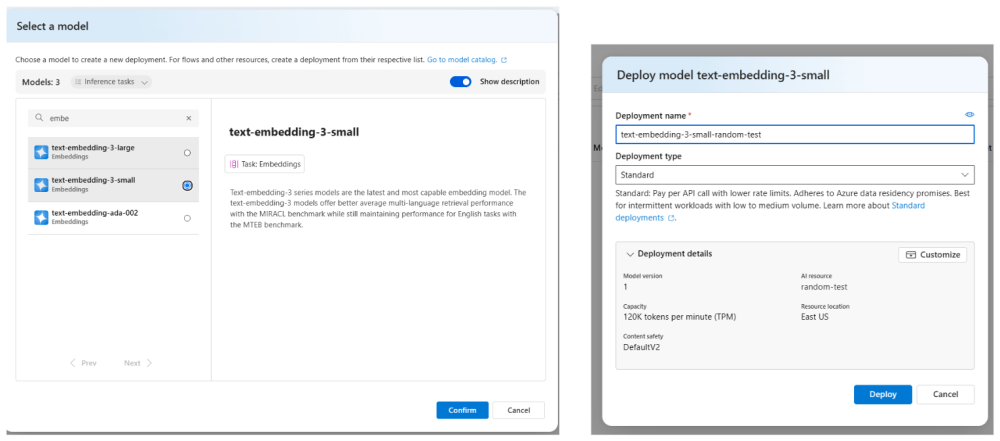Confirm the selected model
Screen dimensions: 1000x441
[462, 410]
